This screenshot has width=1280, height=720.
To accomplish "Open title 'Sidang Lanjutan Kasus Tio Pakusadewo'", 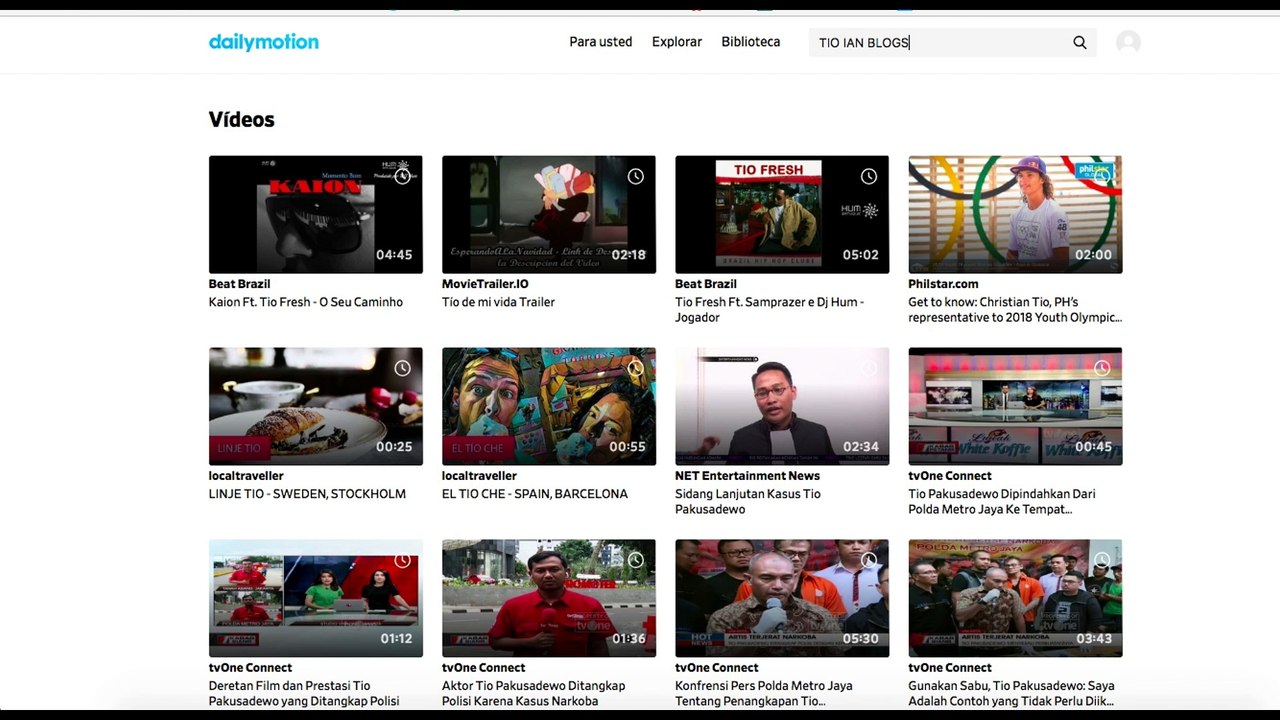I will point(748,502).
